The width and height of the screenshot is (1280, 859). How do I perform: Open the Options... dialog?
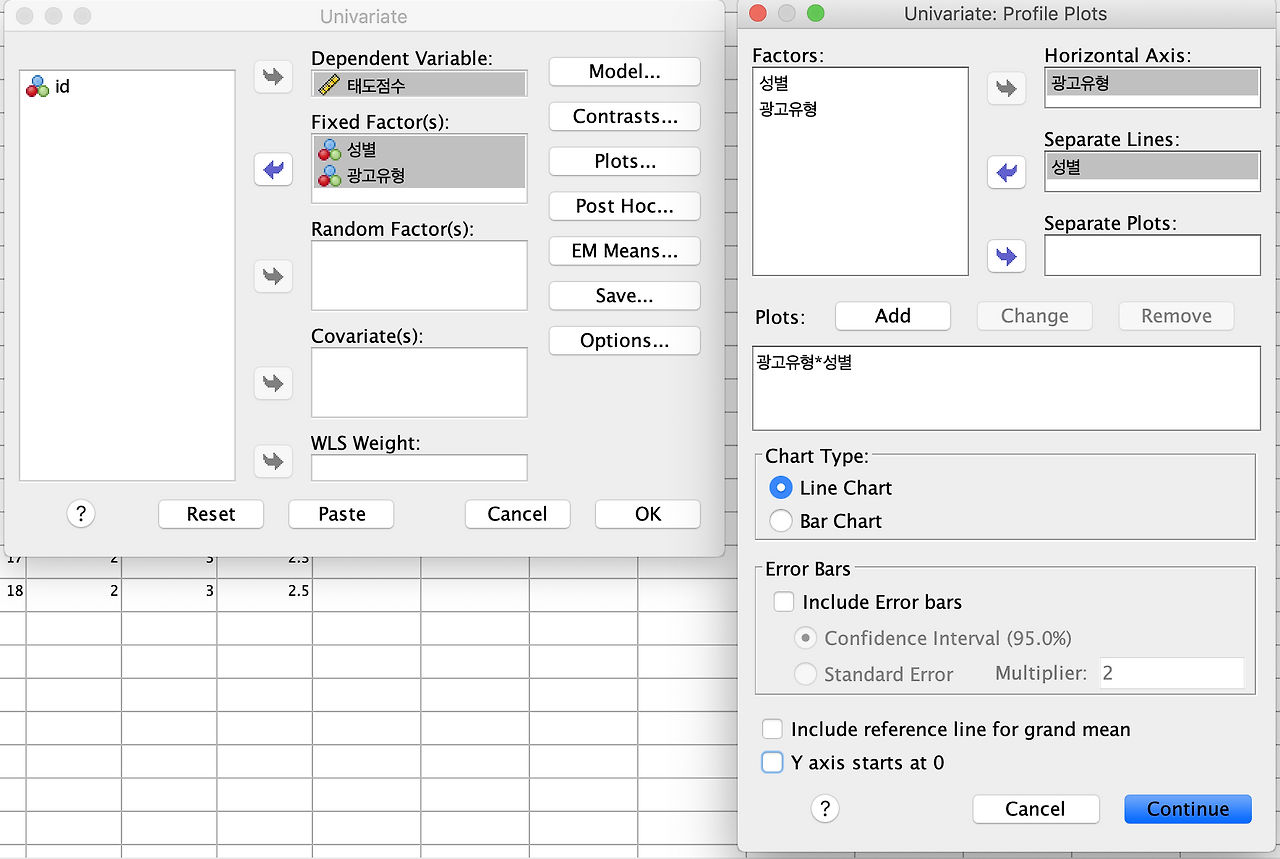click(624, 341)
